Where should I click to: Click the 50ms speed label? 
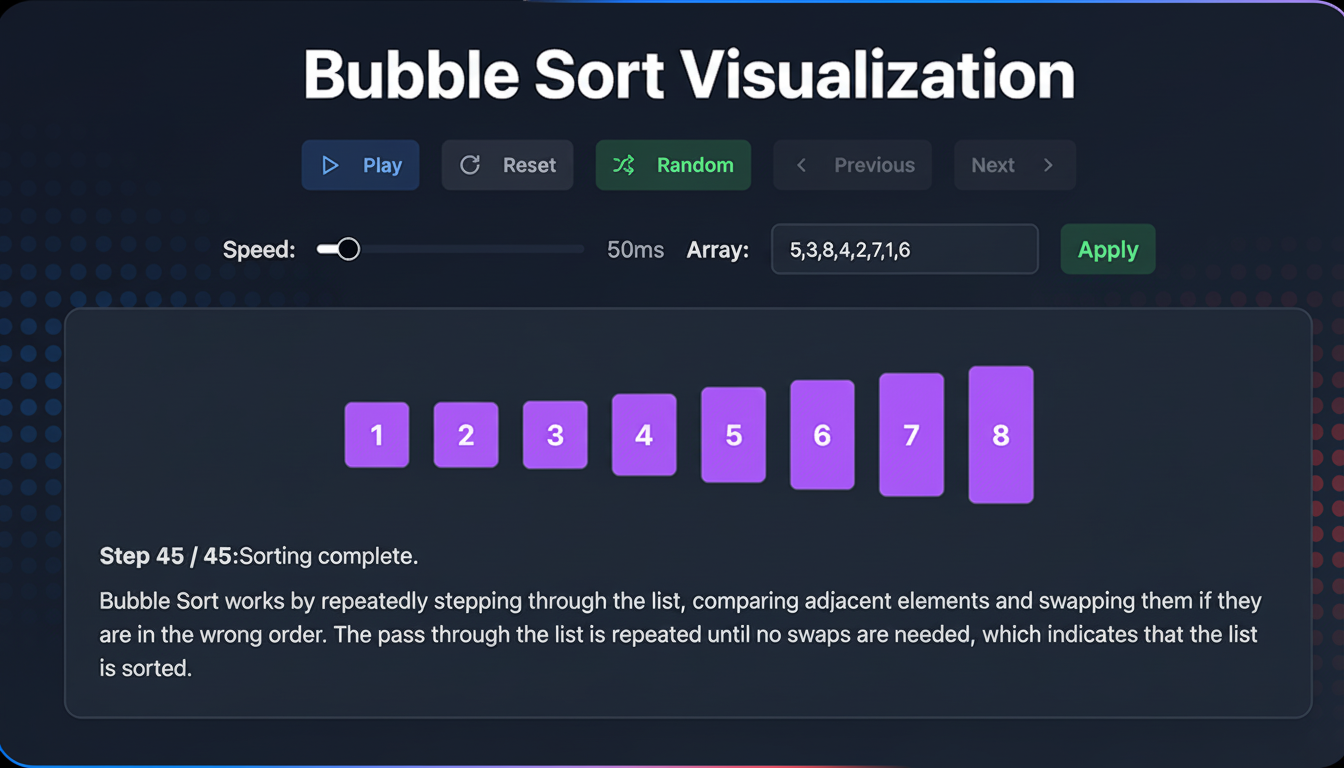point(635,250)
